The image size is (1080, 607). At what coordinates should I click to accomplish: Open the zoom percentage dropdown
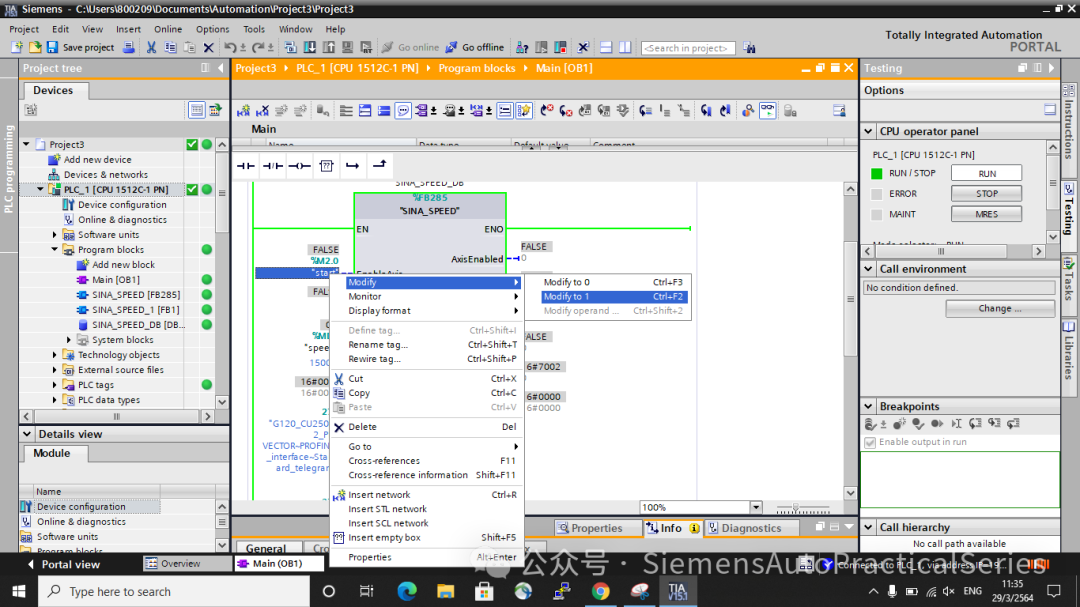(756, 507)
